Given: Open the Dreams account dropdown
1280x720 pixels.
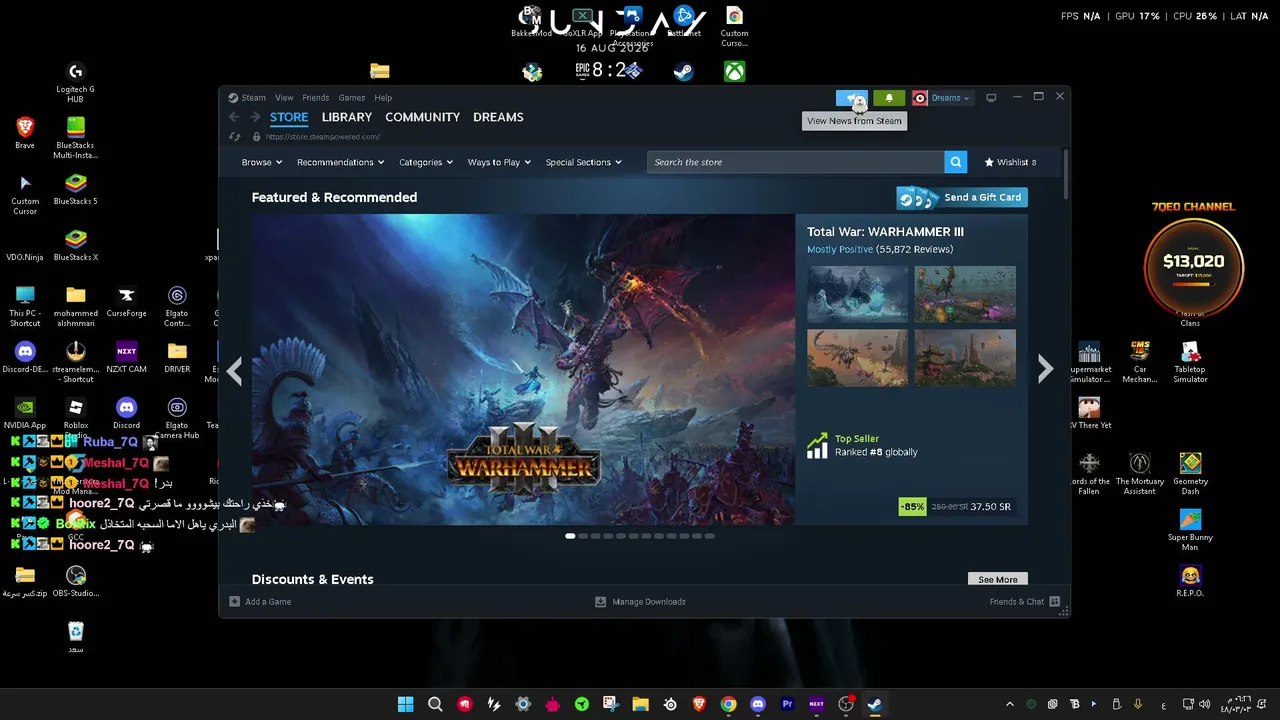Looking at the screenshot, I should (941, 98).
